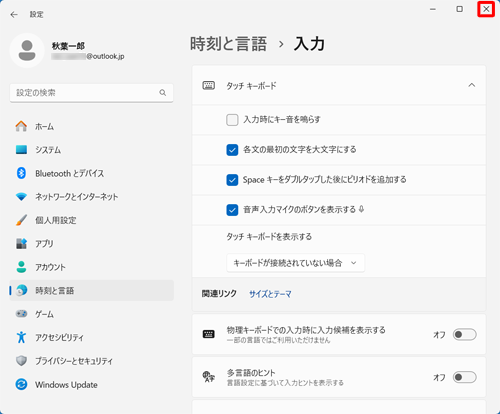Click the 関連リンク label
The height and width of the screenshot is (414, 500).
(x=219, y=294)
